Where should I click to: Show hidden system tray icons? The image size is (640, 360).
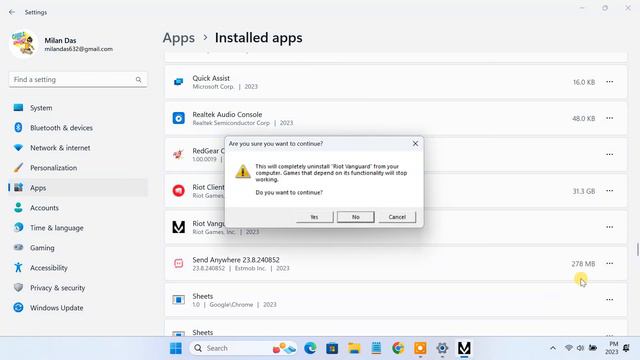[x=553, y=348]
